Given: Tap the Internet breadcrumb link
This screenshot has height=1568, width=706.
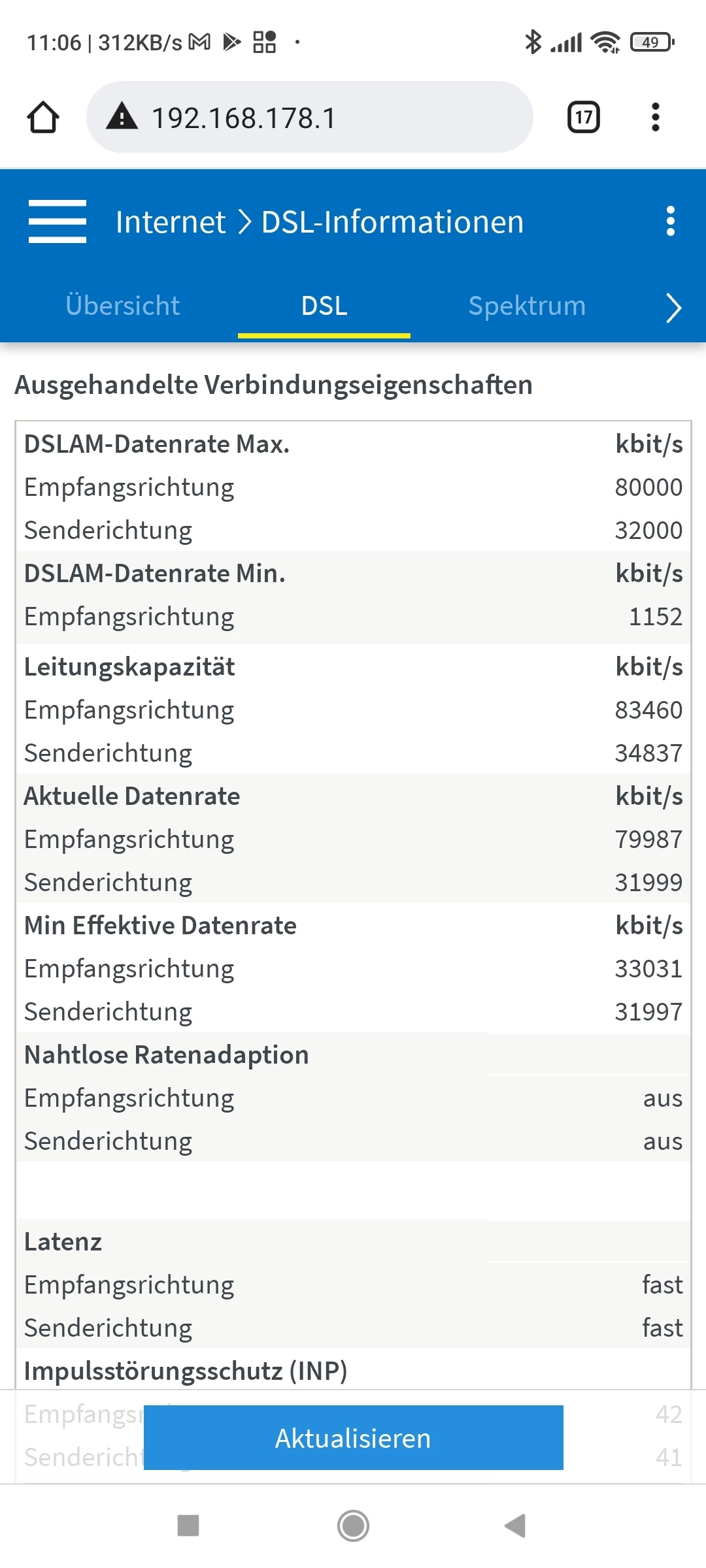Looking at the screenshot, I should click(x=170, y=222).
